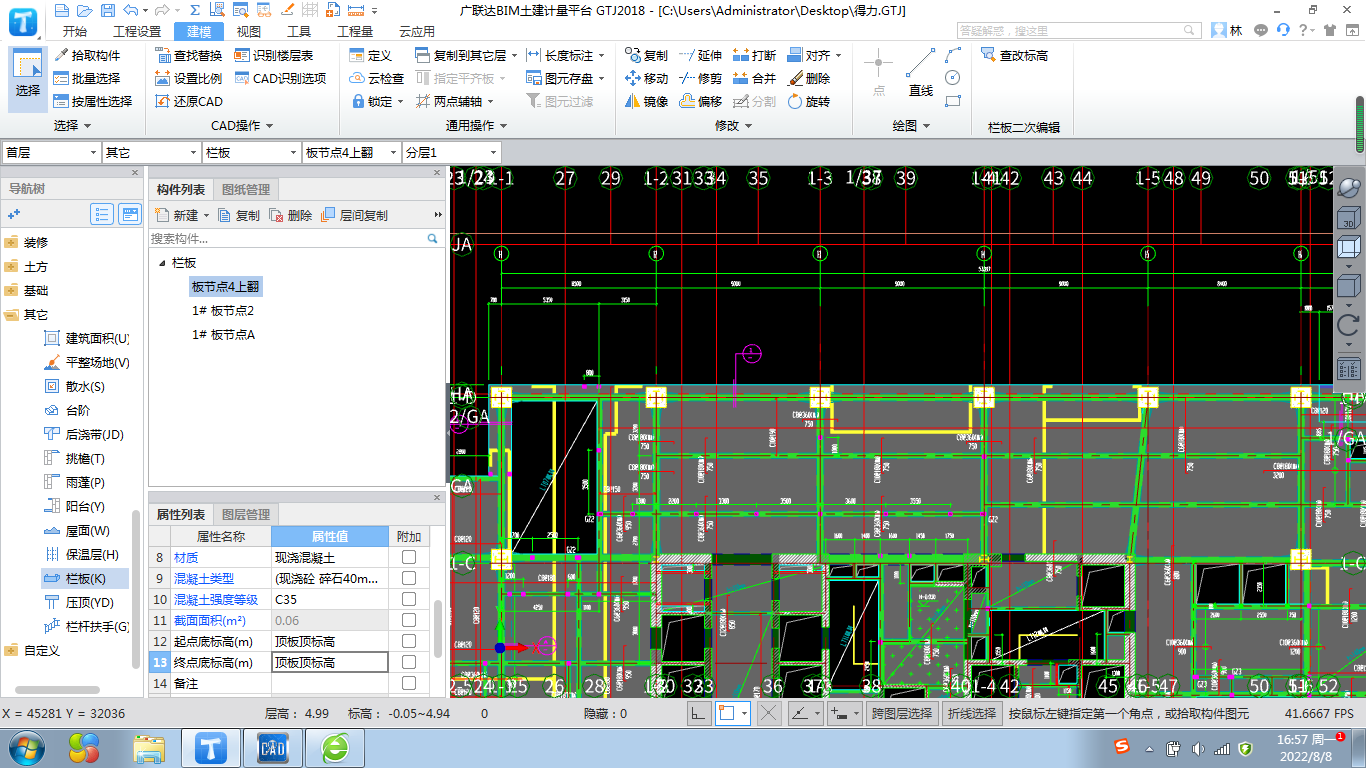Image resolution: width=1366 pixels, height=768 pixels.
Task: Select 1# 板节点2 component
Action: [x=223, y=311]
